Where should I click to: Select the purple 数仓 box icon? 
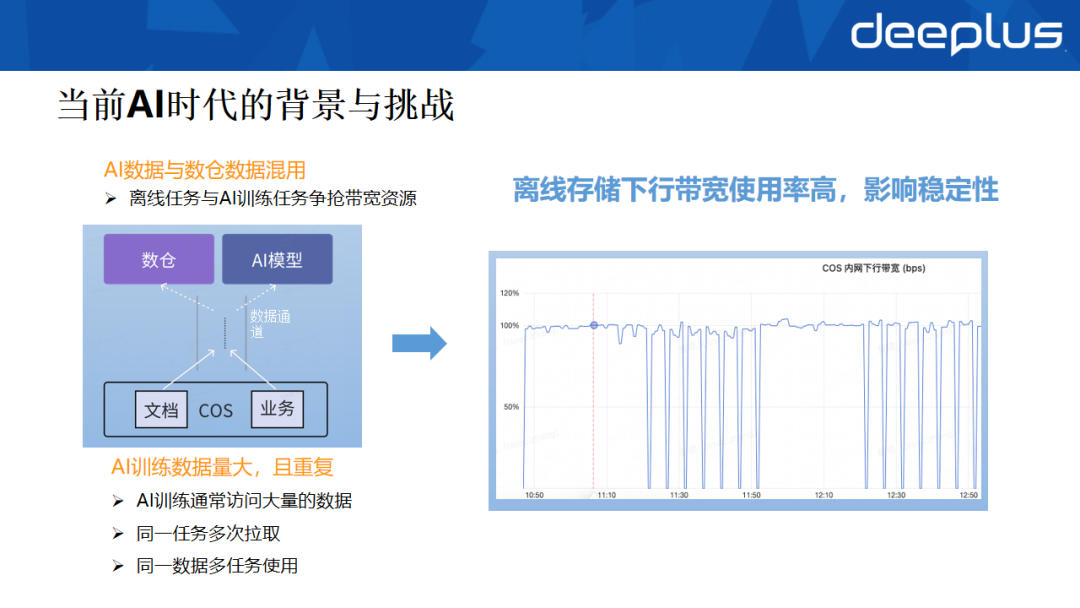[x=158, y=258]
